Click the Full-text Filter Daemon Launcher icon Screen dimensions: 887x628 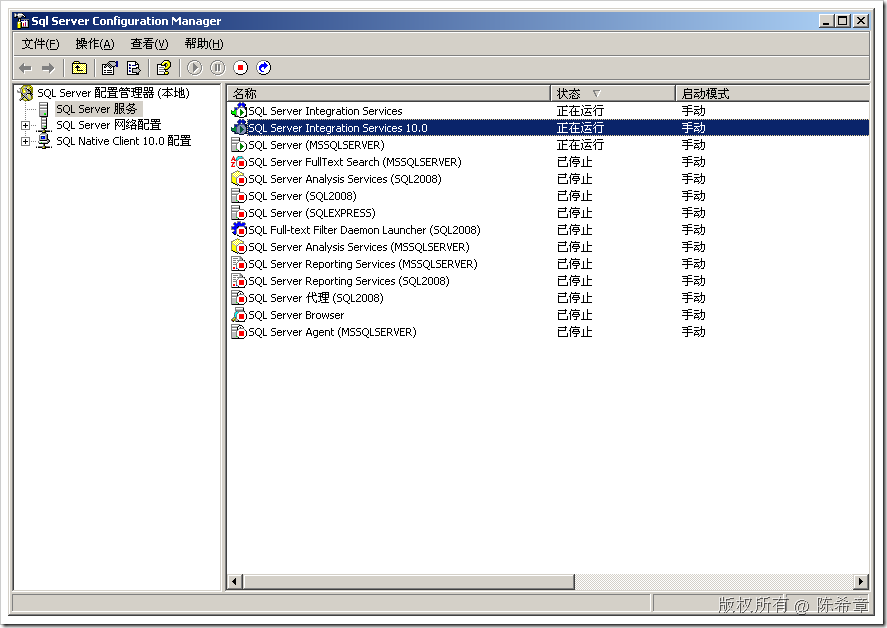239,230
